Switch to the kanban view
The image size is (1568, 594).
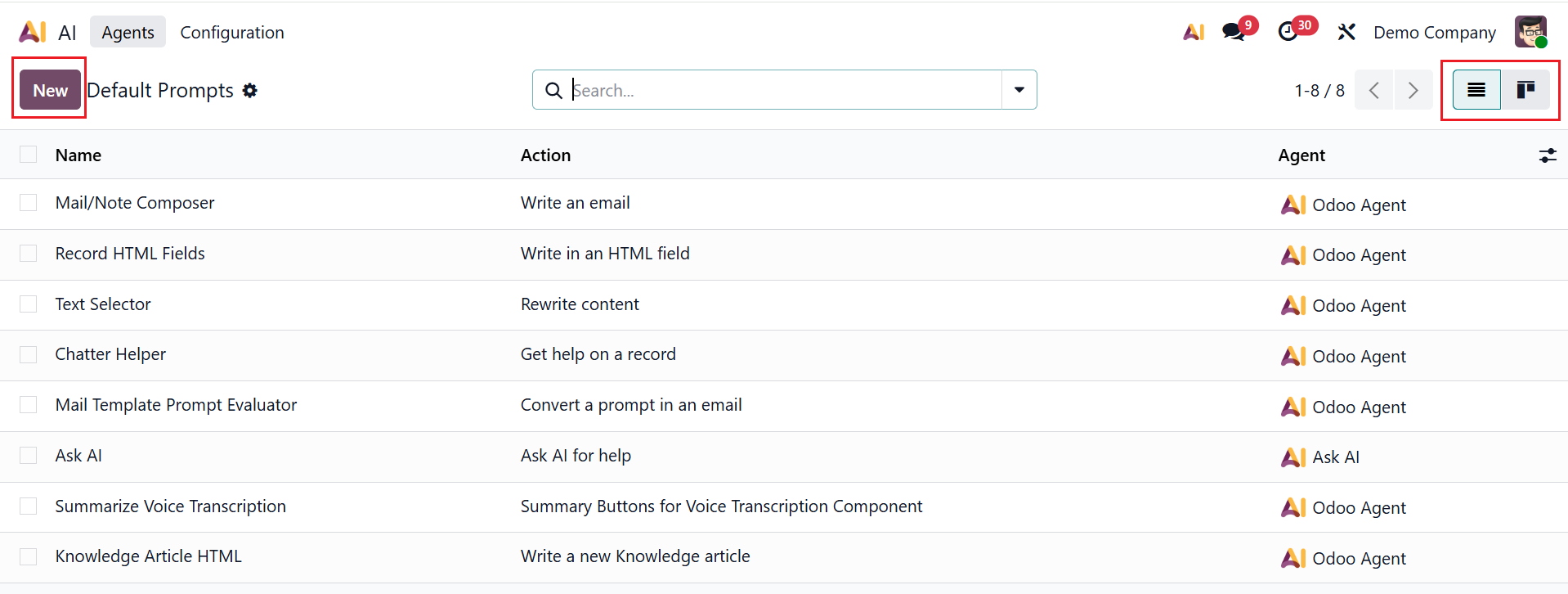[1525, 90]
